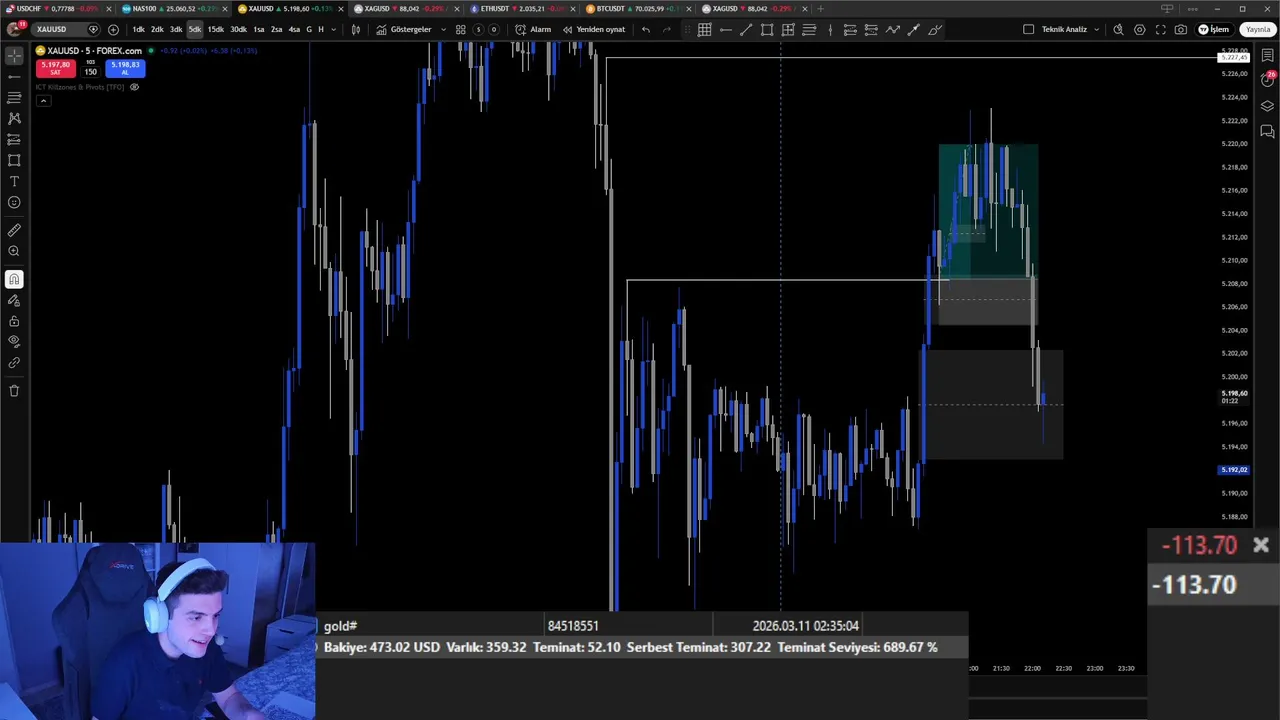This screenshot has width=1280, height=720.
Task: Open quick search icon in top toolbar
Action: tap(1118, 29)
